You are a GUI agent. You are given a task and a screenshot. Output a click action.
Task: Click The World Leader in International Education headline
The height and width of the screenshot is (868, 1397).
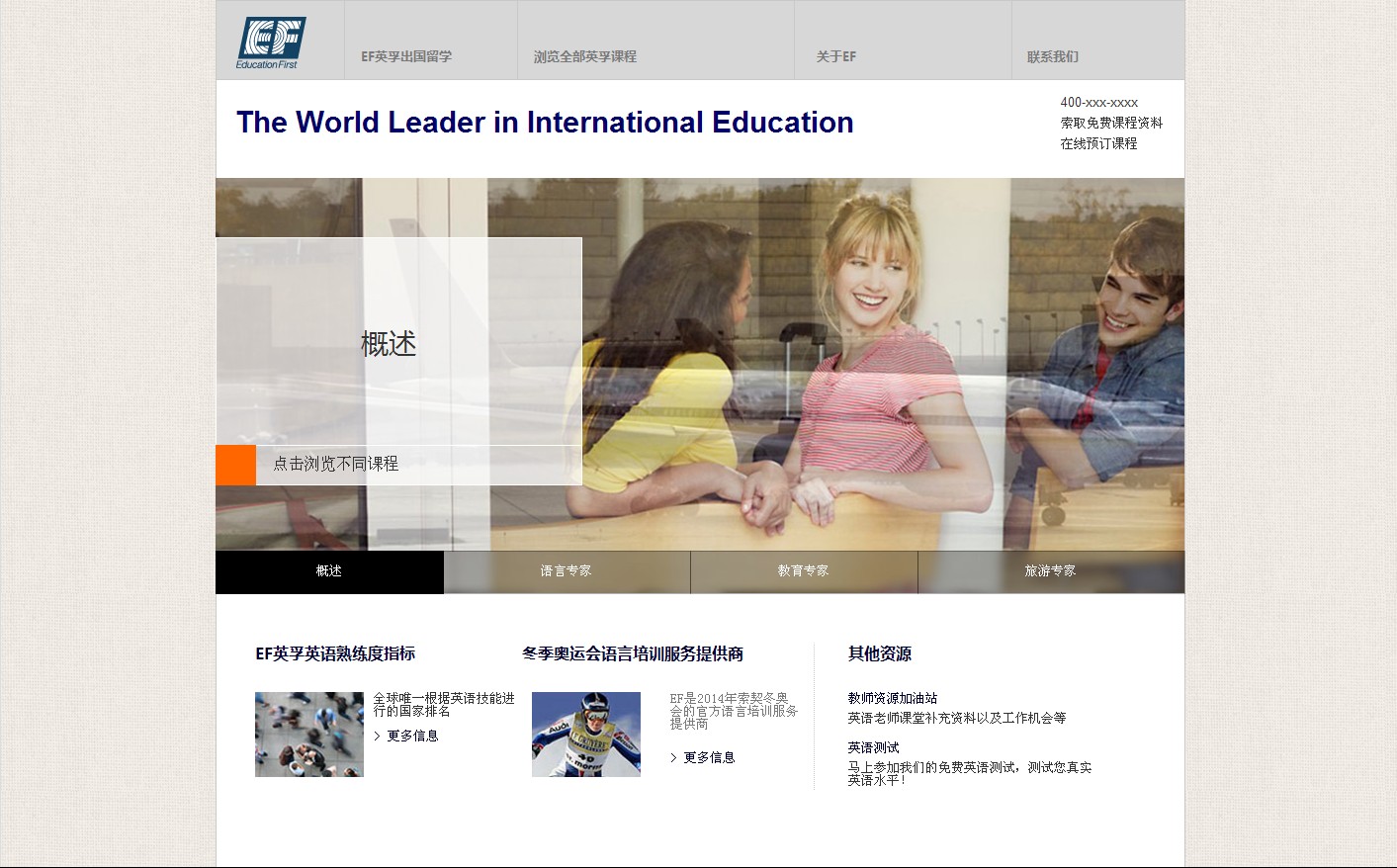click(545, 123)
